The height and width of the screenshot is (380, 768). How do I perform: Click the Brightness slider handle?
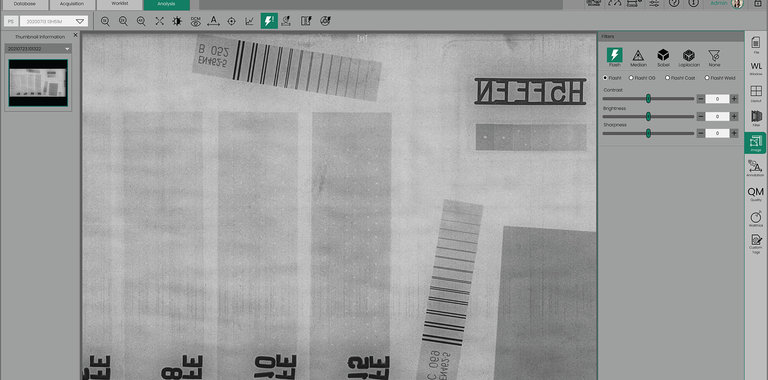(x=648, y=117)
